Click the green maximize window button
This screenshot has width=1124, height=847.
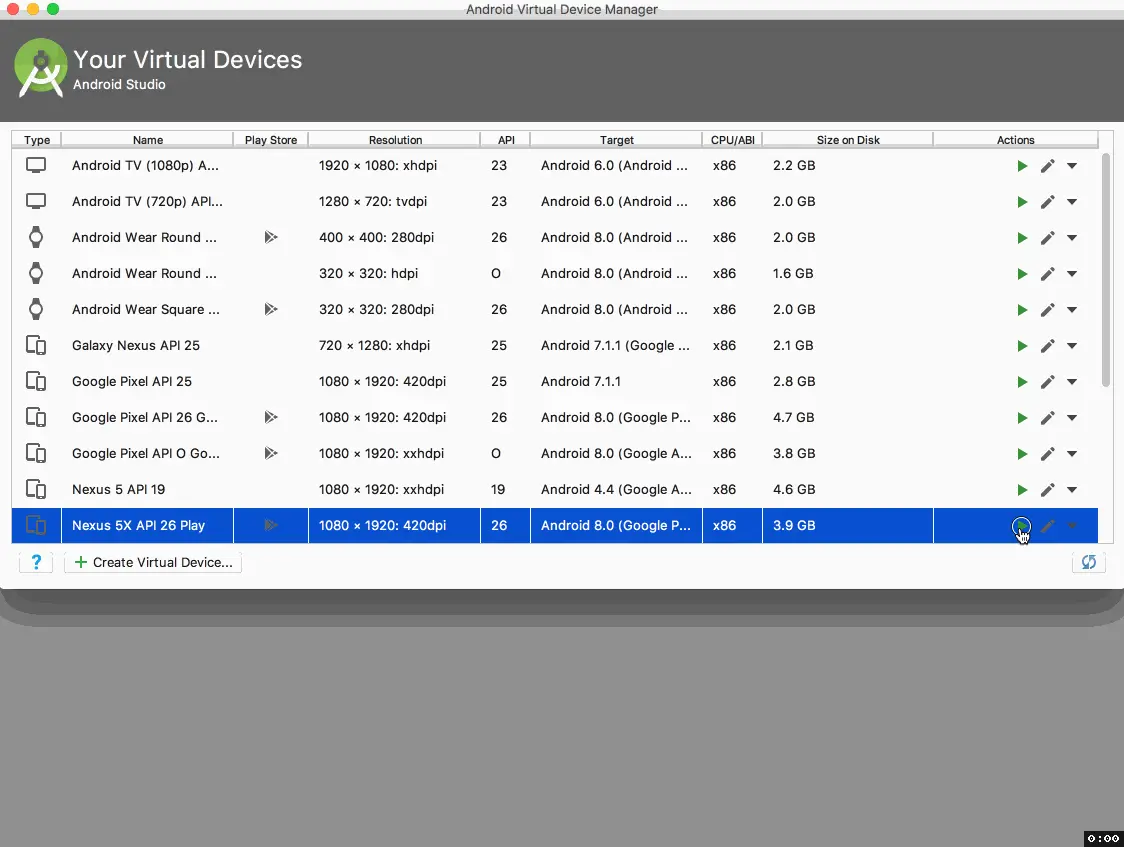click(52, 9)
